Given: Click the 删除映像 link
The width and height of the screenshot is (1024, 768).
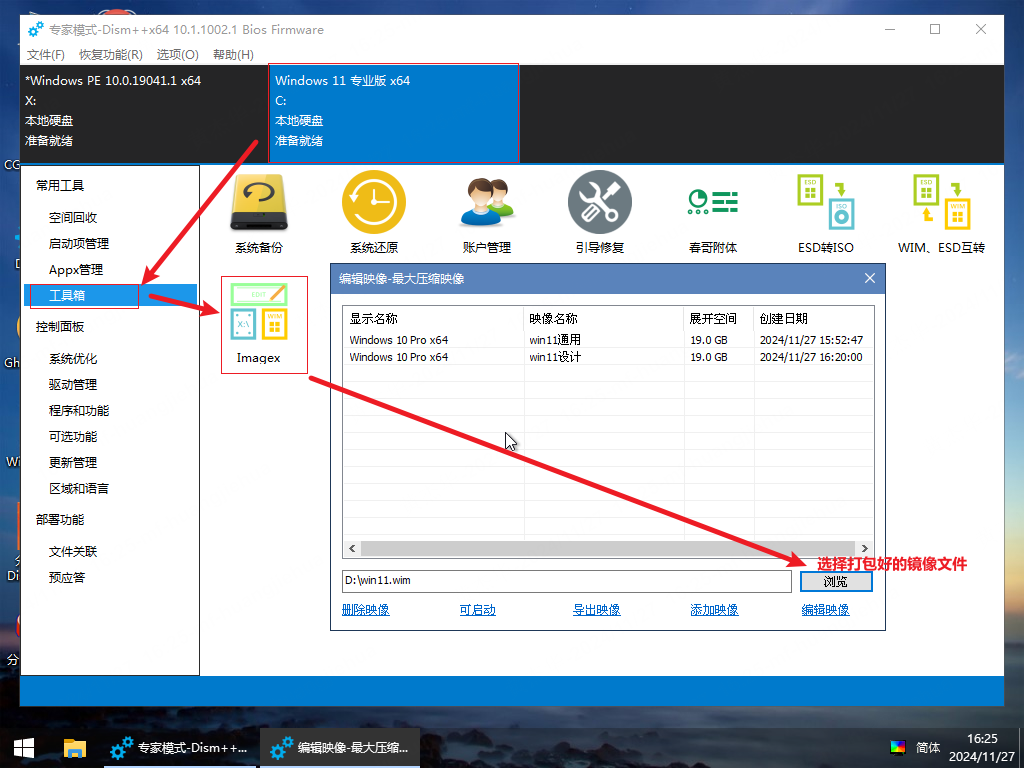Looking at the screenshot, I should pyautogui.click(x=366, y=610).
